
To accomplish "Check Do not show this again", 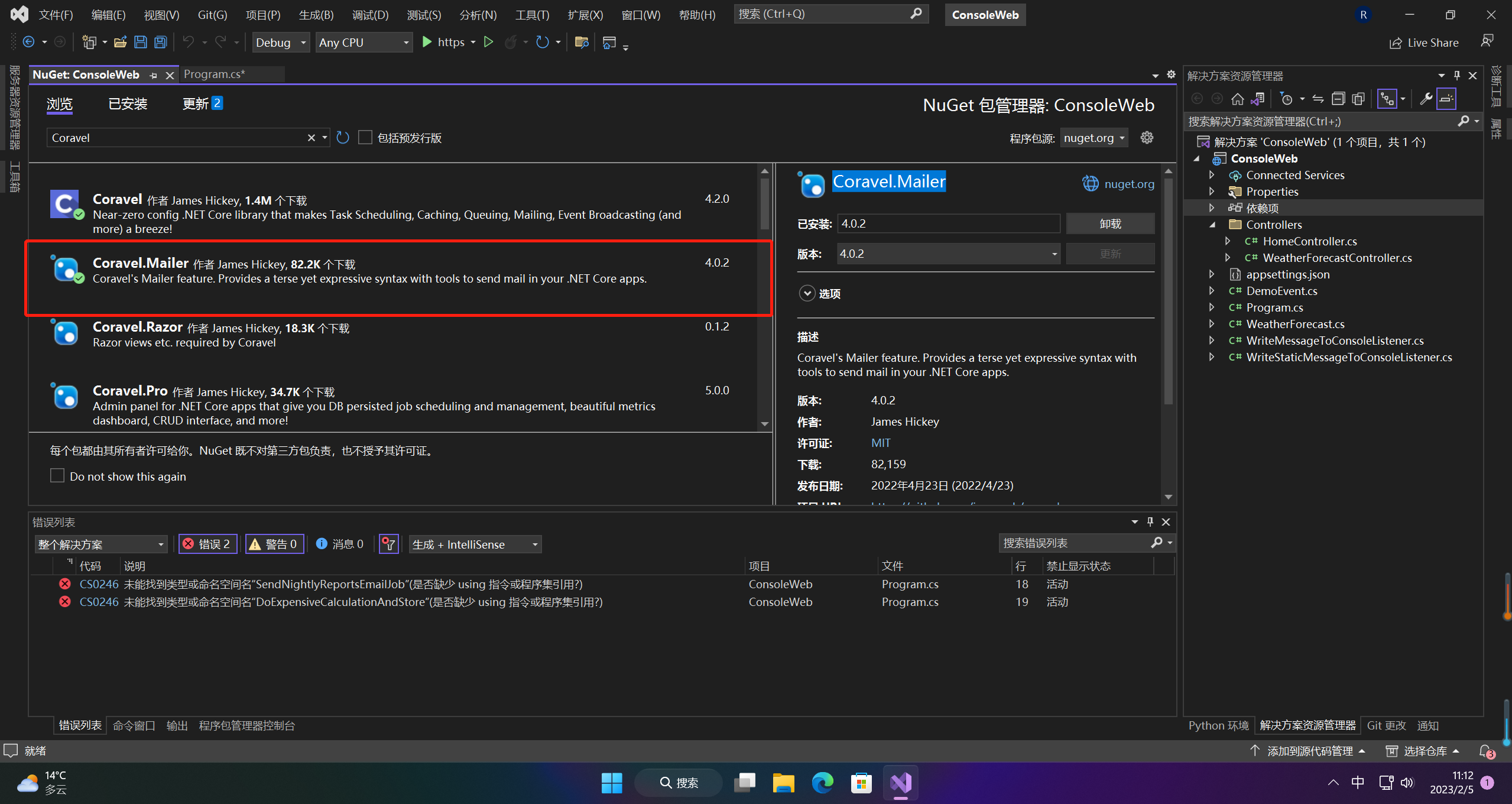I will pyautogui.click(x=57, y=475).
